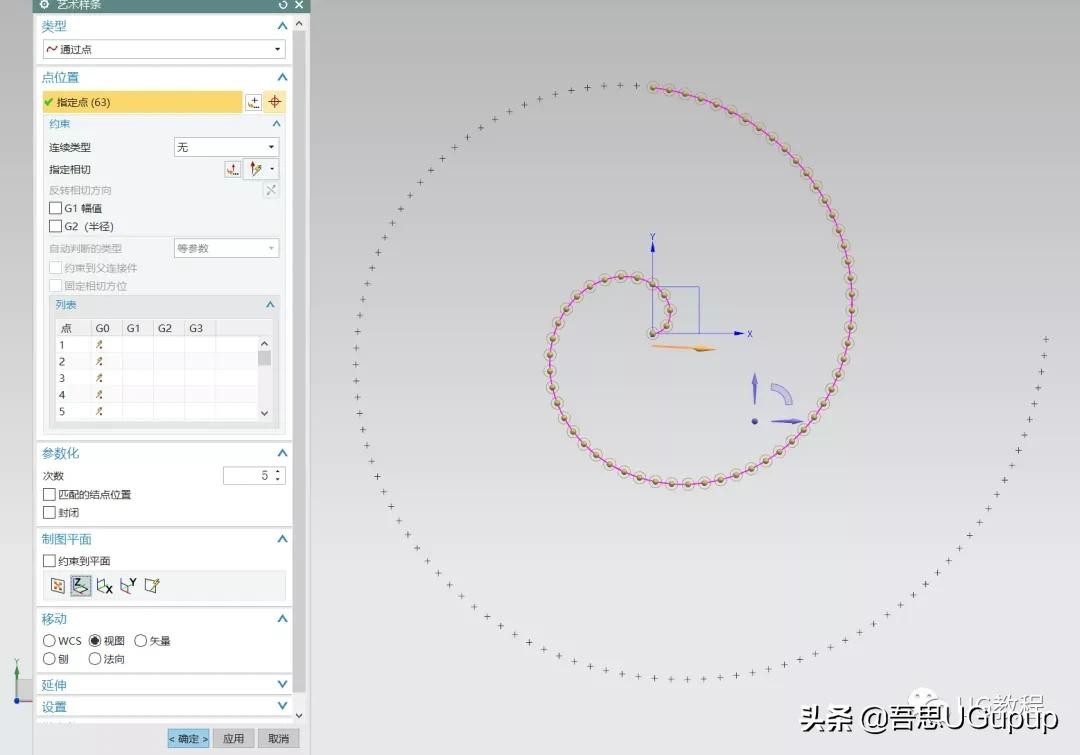Viewport: 1080px width, 755px height.
Task: Select the YC-ZC plane (X) icon
Action: tap(104, 586)
